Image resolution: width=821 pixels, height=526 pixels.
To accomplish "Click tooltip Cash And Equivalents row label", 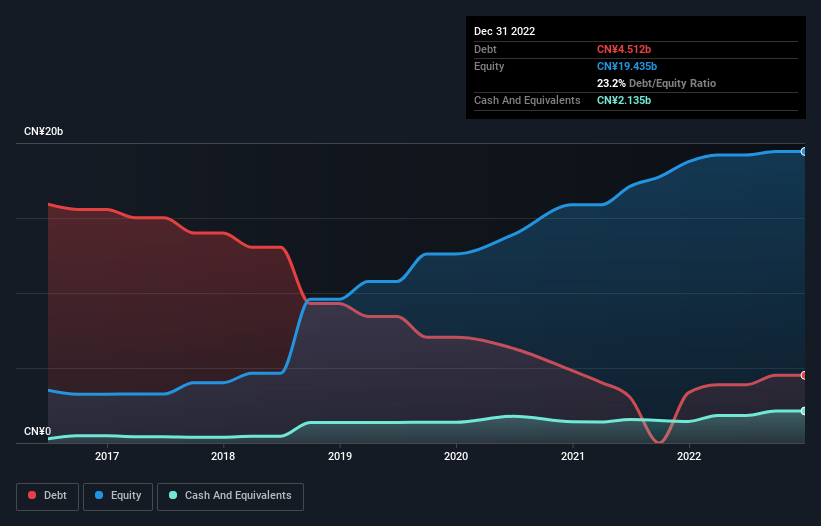I will 527,100.
